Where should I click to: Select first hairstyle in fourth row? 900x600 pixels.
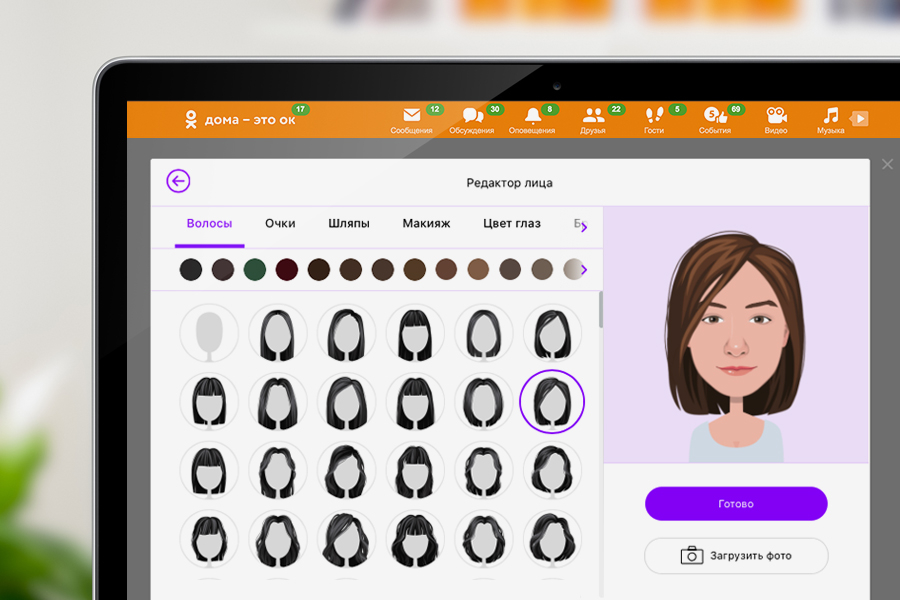click(x=209, y=540)
